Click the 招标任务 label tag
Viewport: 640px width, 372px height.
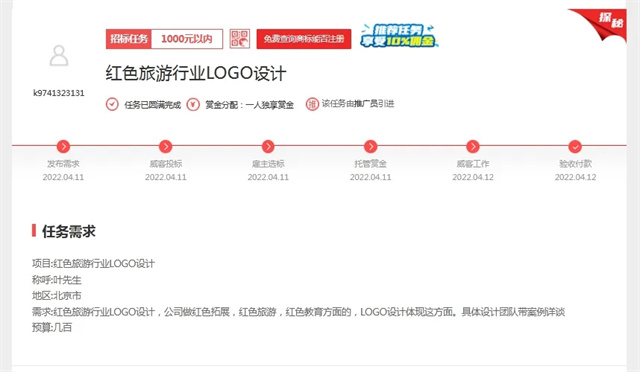click(x=129, y=39)
